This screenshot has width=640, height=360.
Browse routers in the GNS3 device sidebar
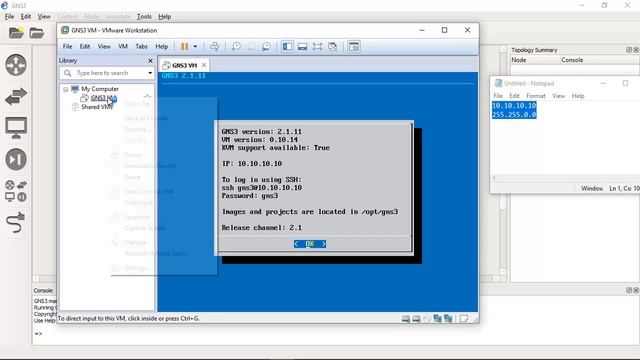click(16, 65)
